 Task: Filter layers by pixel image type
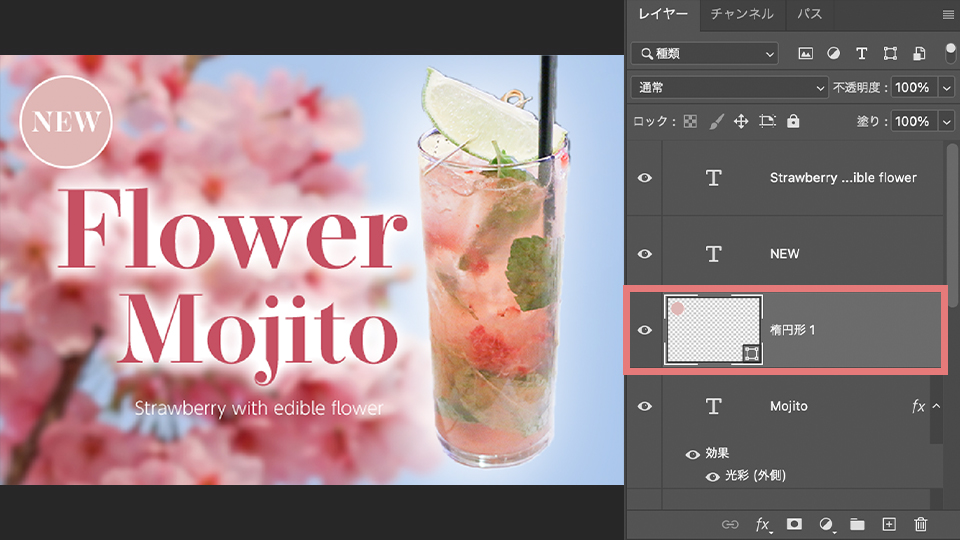click(x=806, y=54)
